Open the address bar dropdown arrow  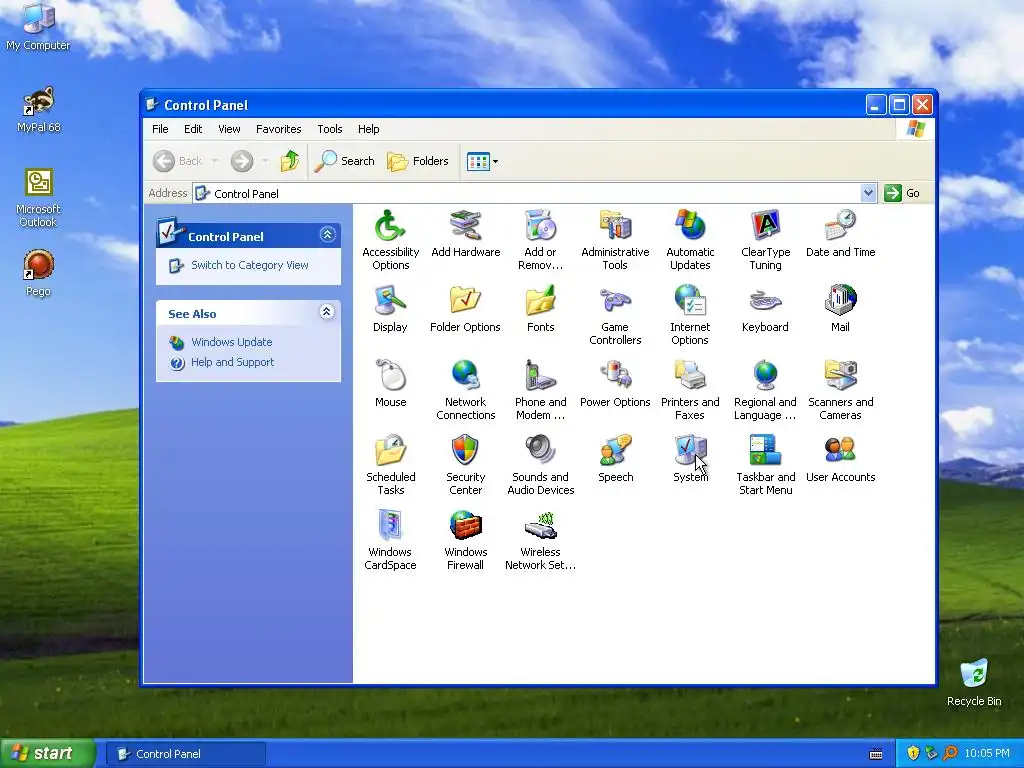(x=868, y=193)
